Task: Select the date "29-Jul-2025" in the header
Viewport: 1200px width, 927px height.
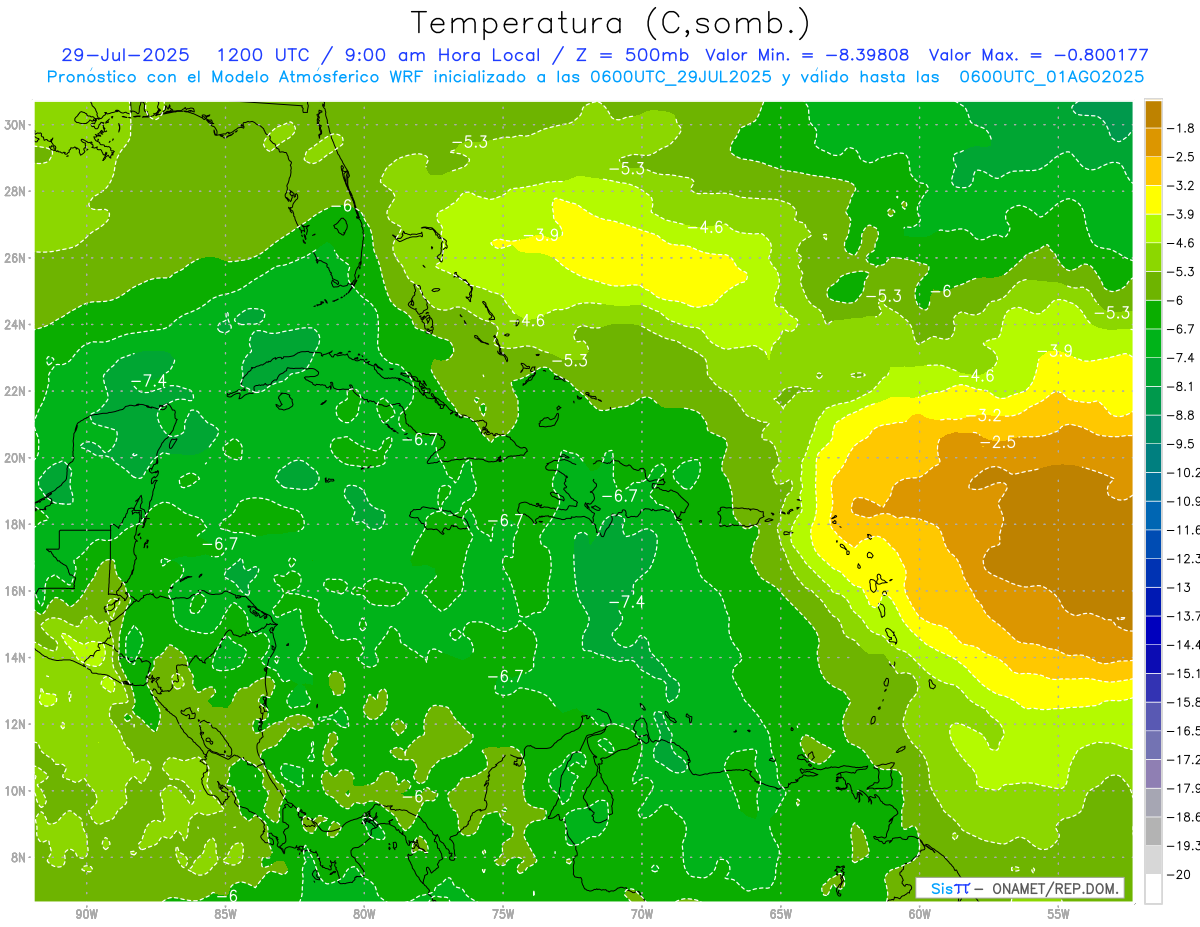Action: point(125,55)
